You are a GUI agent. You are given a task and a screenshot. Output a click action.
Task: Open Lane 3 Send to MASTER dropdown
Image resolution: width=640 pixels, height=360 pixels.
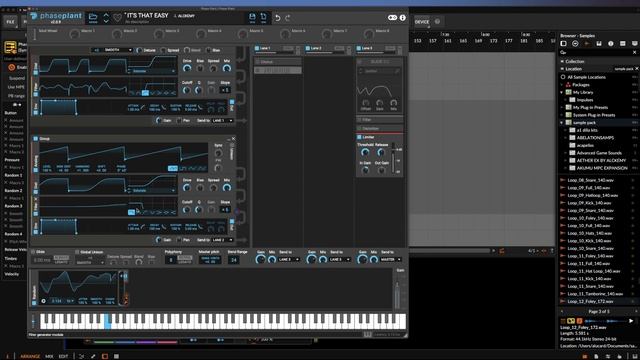tap(391, 260)
